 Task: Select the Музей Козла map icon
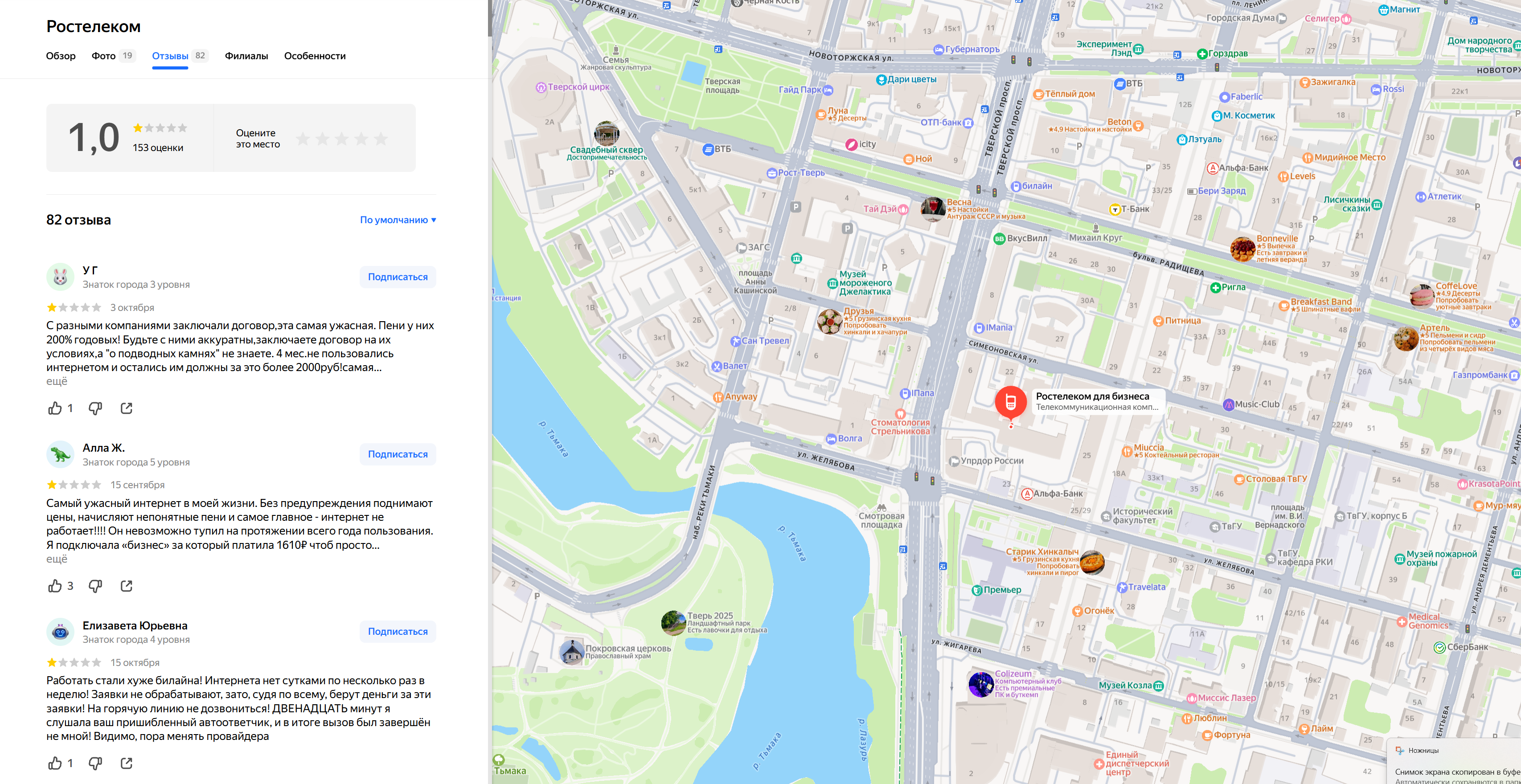[1158, 686]
